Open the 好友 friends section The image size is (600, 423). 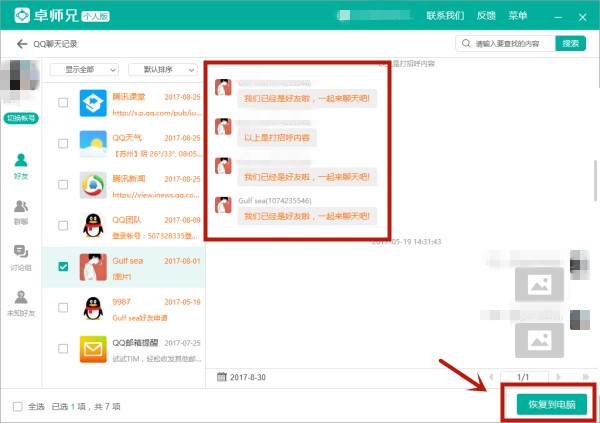point(21,167)
